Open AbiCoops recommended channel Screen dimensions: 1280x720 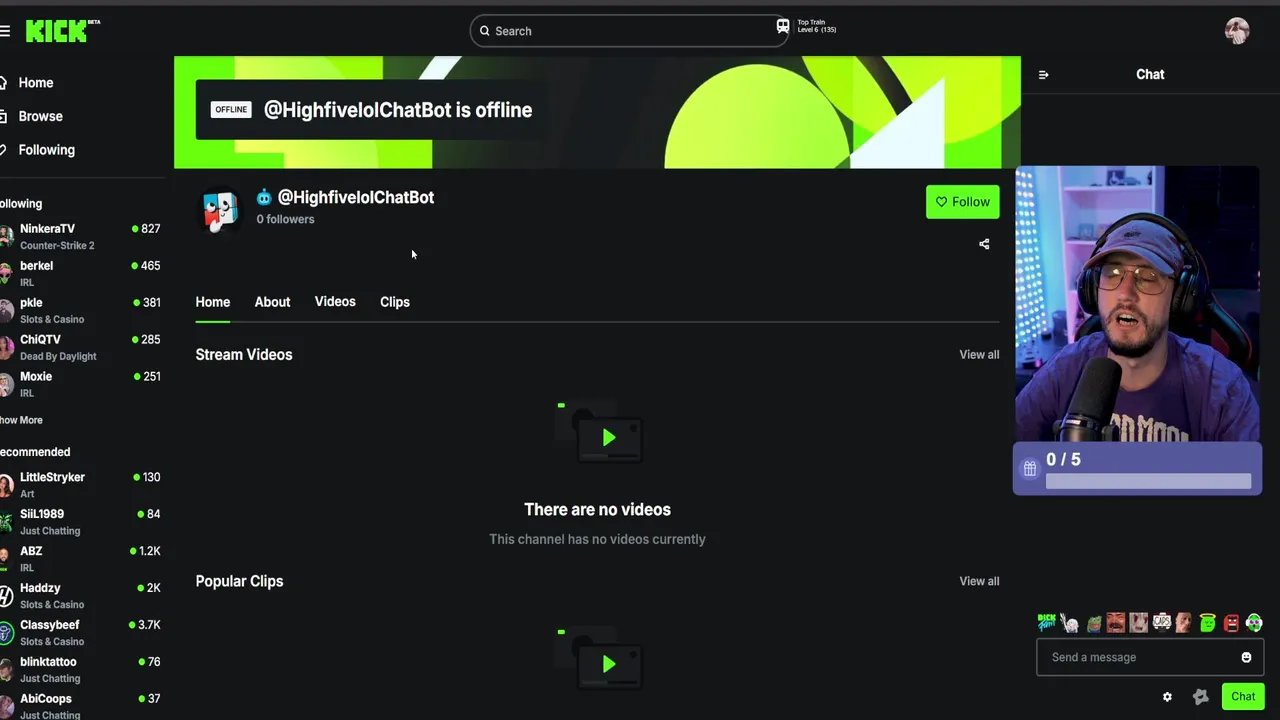[80, 706]
